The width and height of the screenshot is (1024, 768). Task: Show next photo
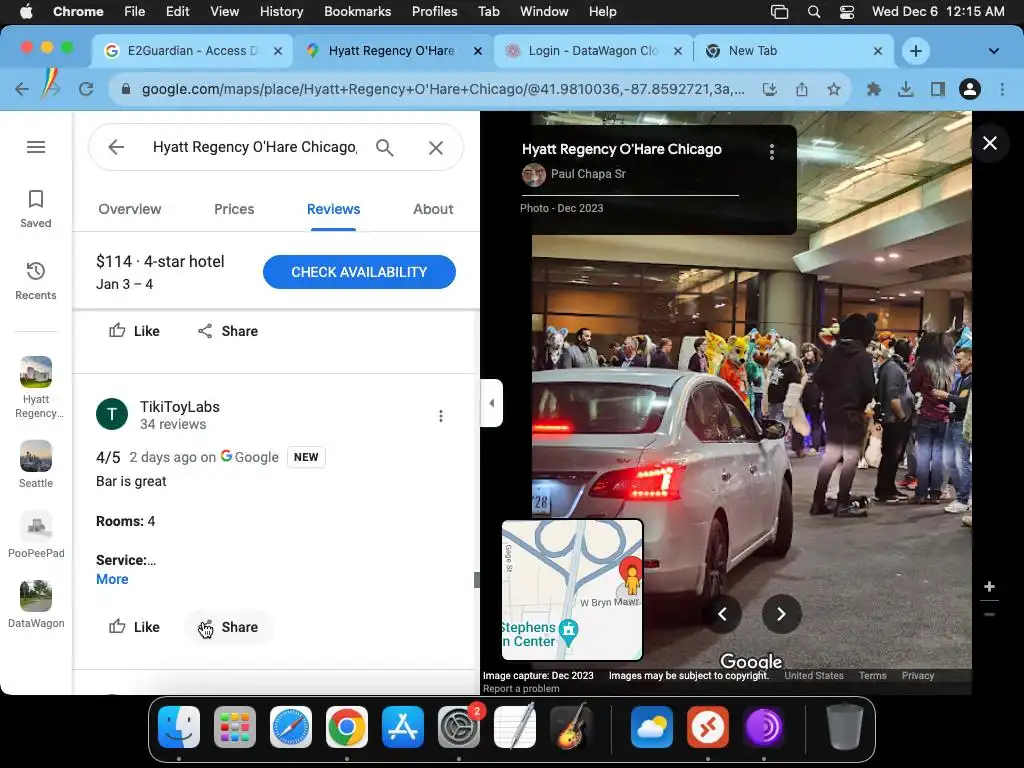[781, 614]
